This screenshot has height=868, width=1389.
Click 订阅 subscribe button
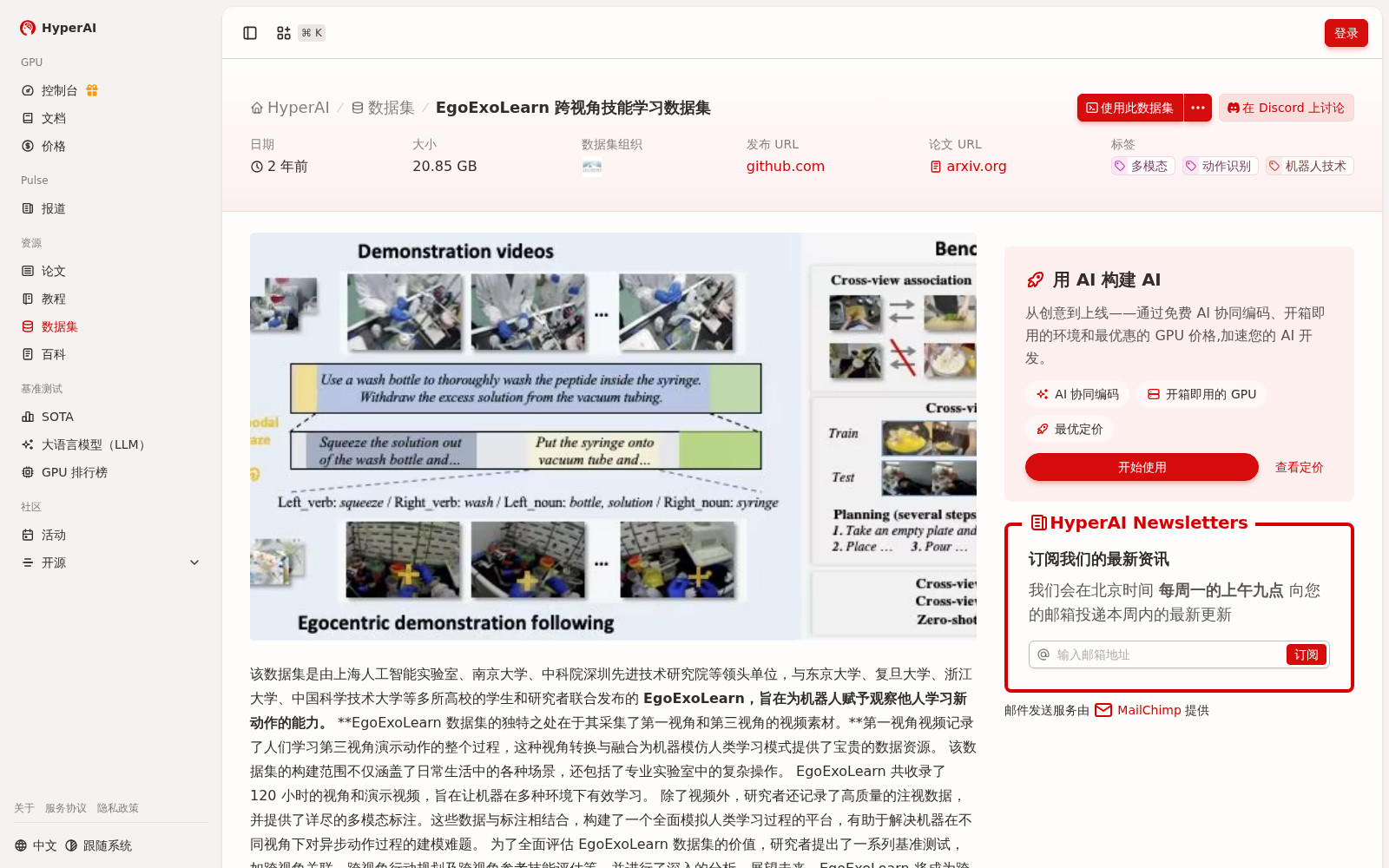point(1306,654)
